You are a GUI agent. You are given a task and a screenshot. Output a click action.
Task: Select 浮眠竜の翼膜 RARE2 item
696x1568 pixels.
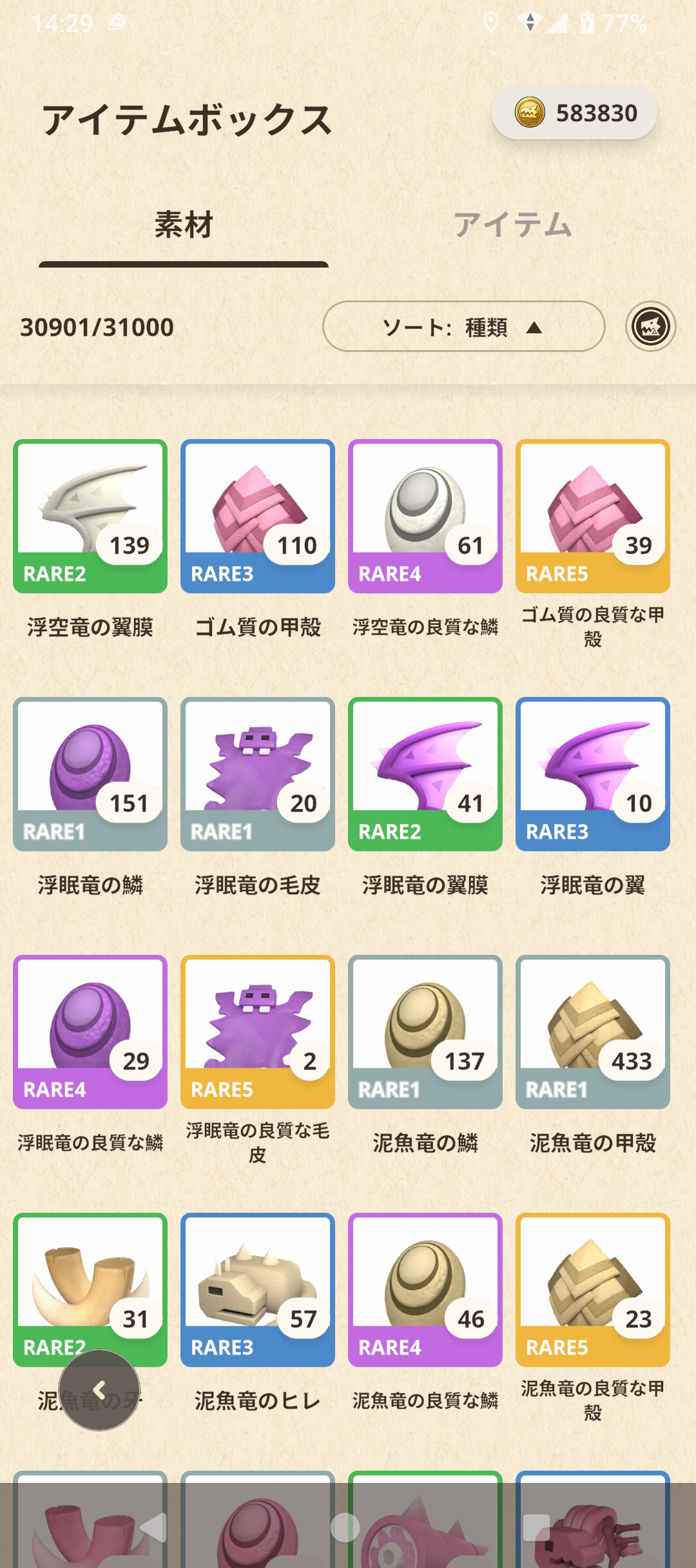pyautogui.click(x=425, y=774)
